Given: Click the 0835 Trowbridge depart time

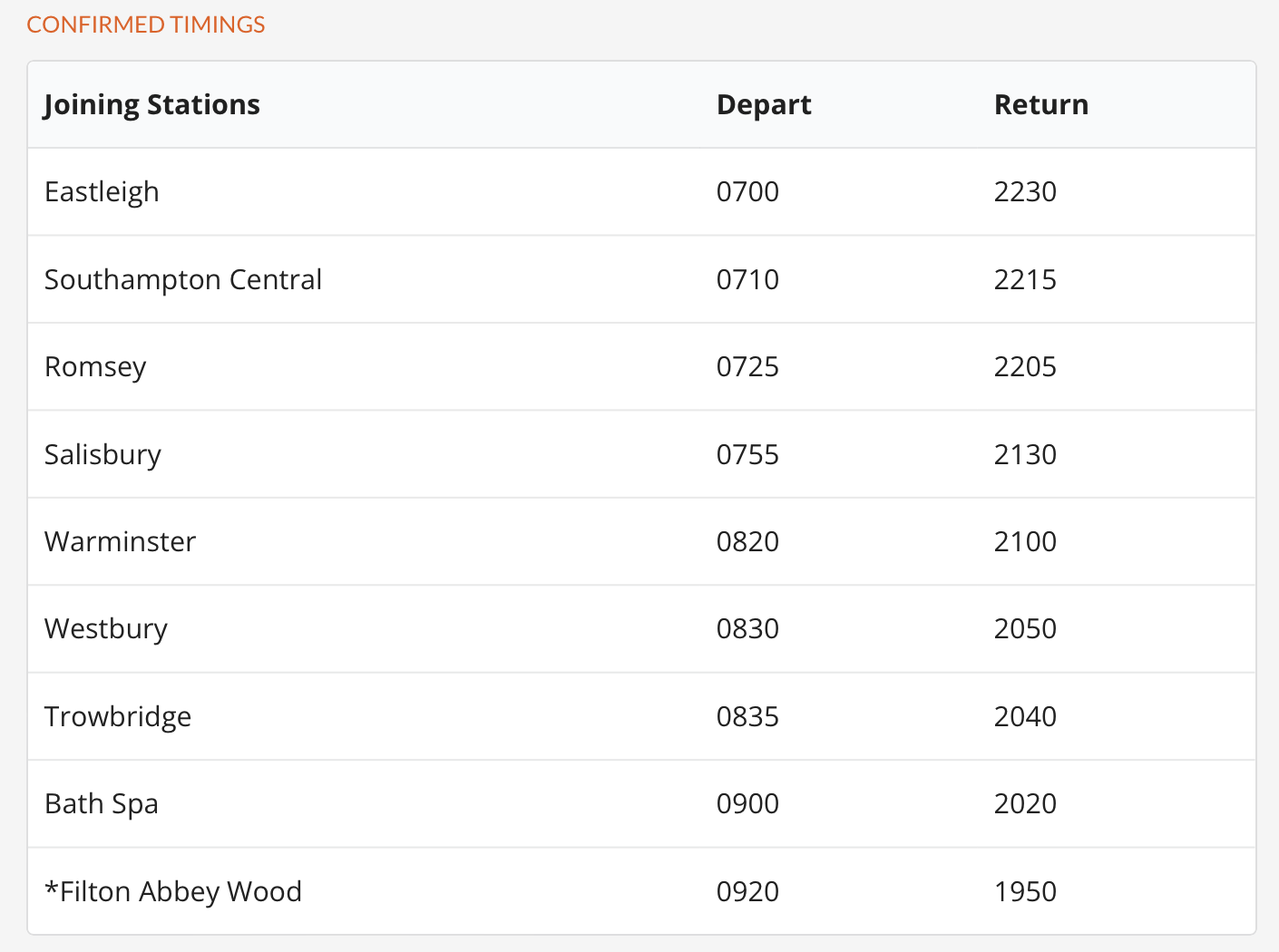Looking at the screenshot, I should pyautogui.click(x=747, y=716).
